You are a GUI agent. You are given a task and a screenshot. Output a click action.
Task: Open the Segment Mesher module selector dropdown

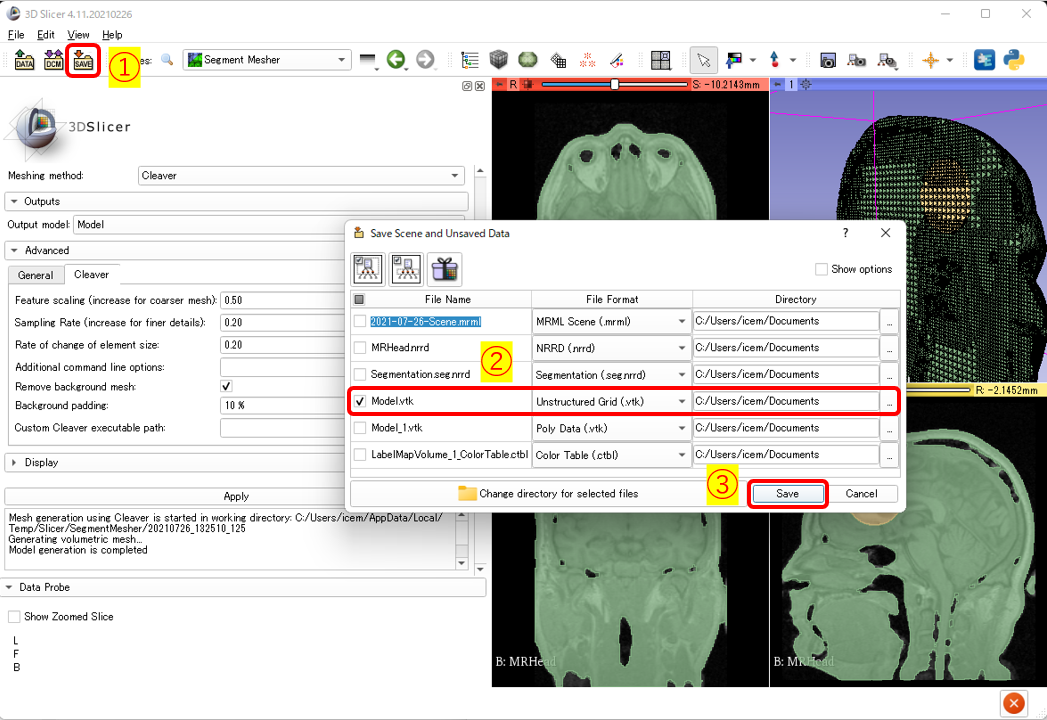pyautogui.click(x=266, y=60)
